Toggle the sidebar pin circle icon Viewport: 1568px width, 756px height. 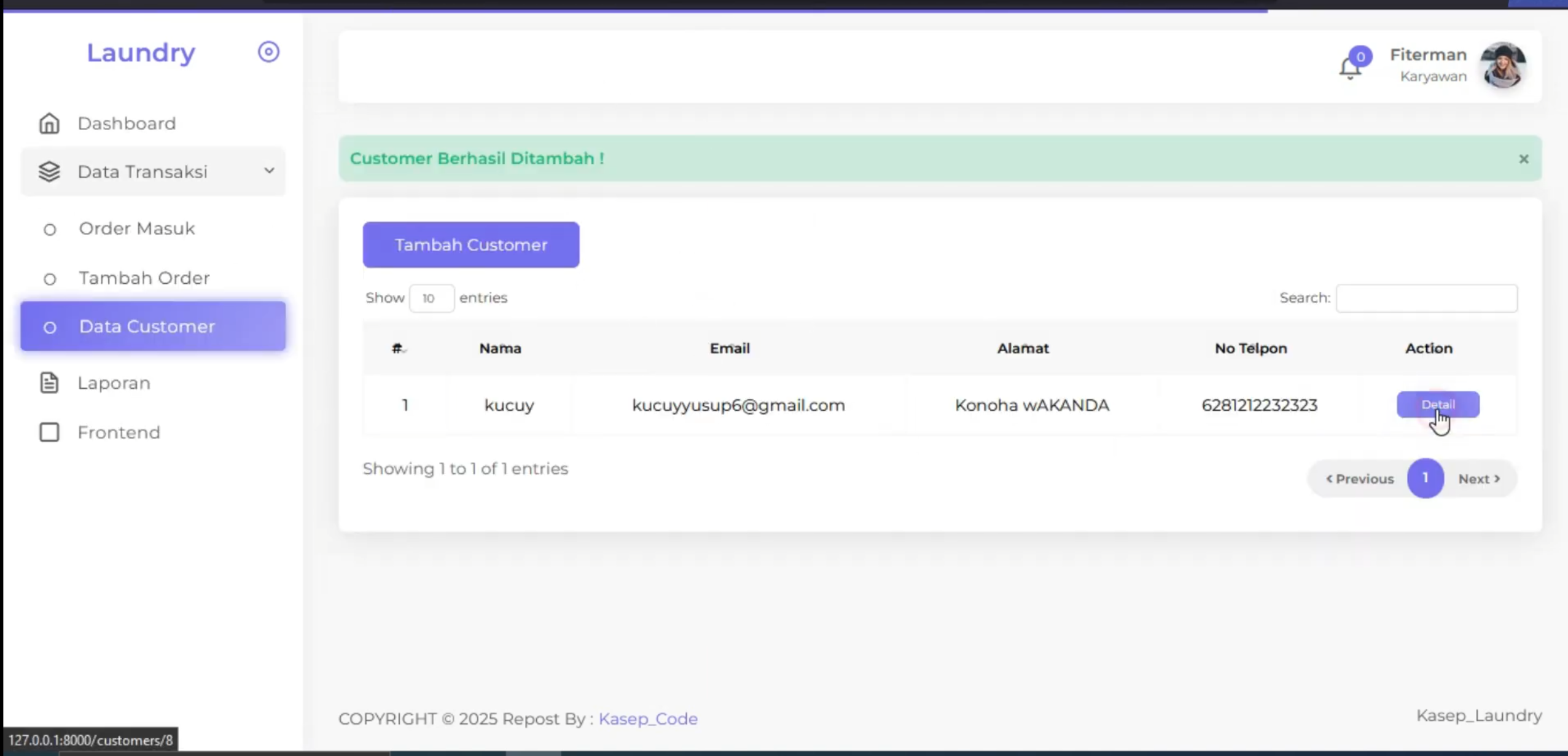pos(268,52)
